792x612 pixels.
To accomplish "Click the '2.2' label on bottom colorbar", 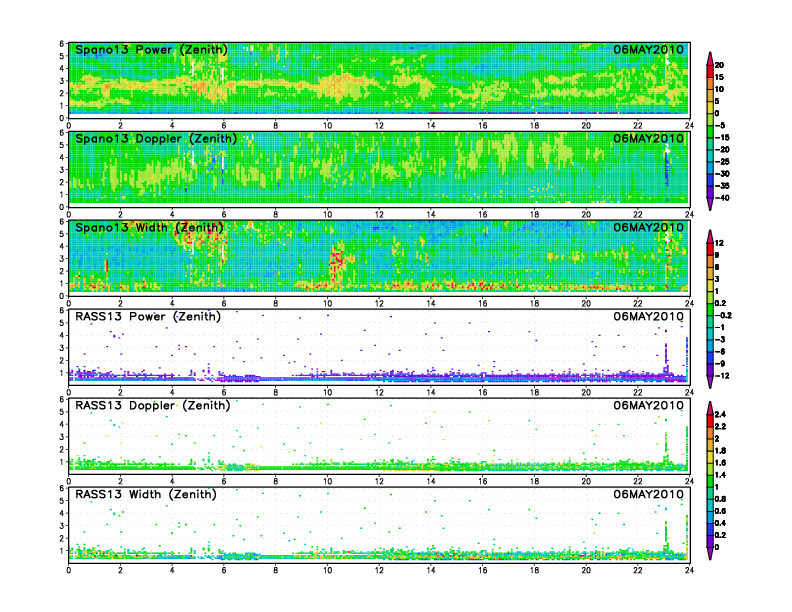I will point(720,427).
